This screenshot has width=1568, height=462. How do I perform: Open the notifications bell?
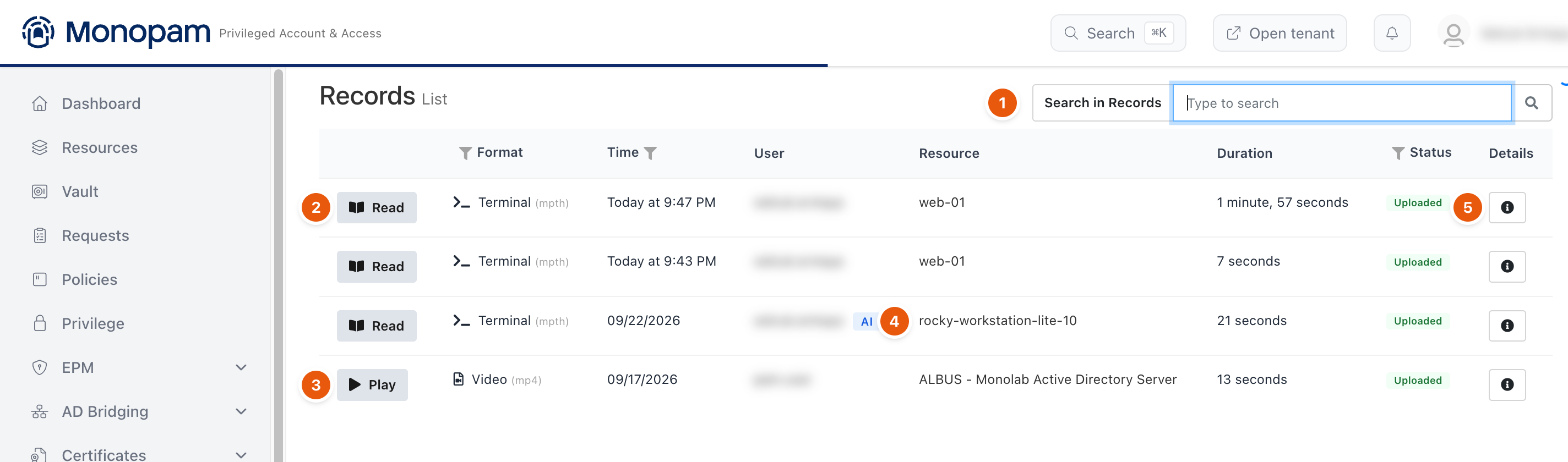pyautogui.click(x=1392, y=33)
